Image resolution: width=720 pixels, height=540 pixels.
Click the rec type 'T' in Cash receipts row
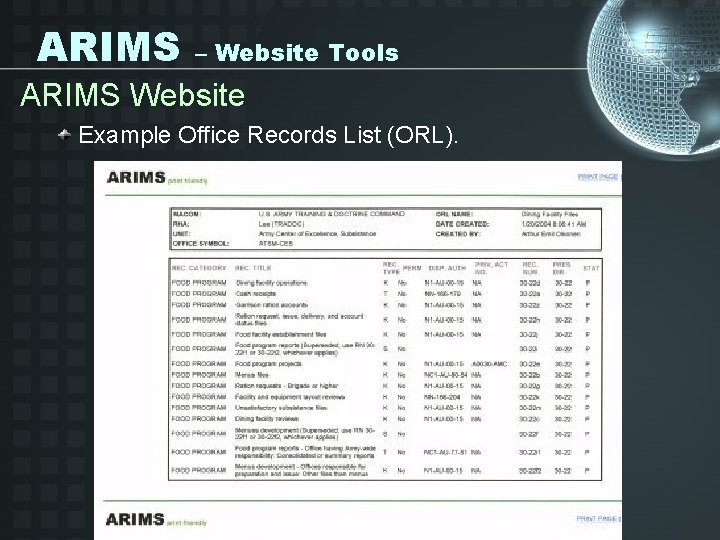pyautogui.click(x=385, y=294)
